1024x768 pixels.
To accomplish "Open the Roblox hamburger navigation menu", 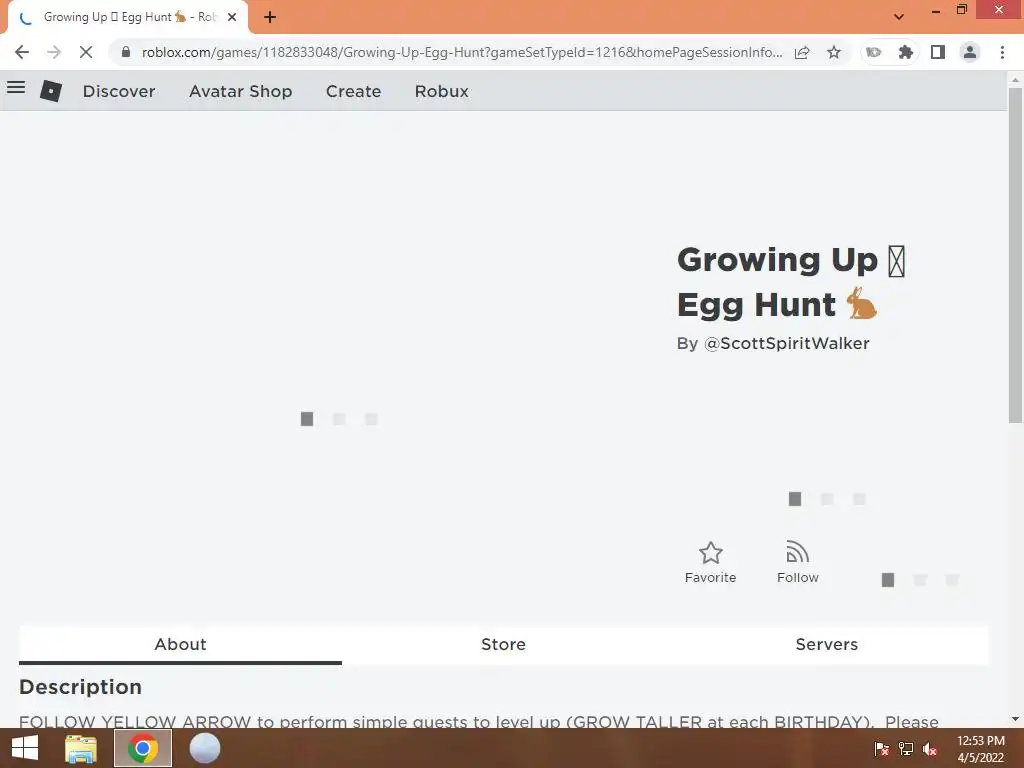I will pyautogui.click(x=16, y=87).
